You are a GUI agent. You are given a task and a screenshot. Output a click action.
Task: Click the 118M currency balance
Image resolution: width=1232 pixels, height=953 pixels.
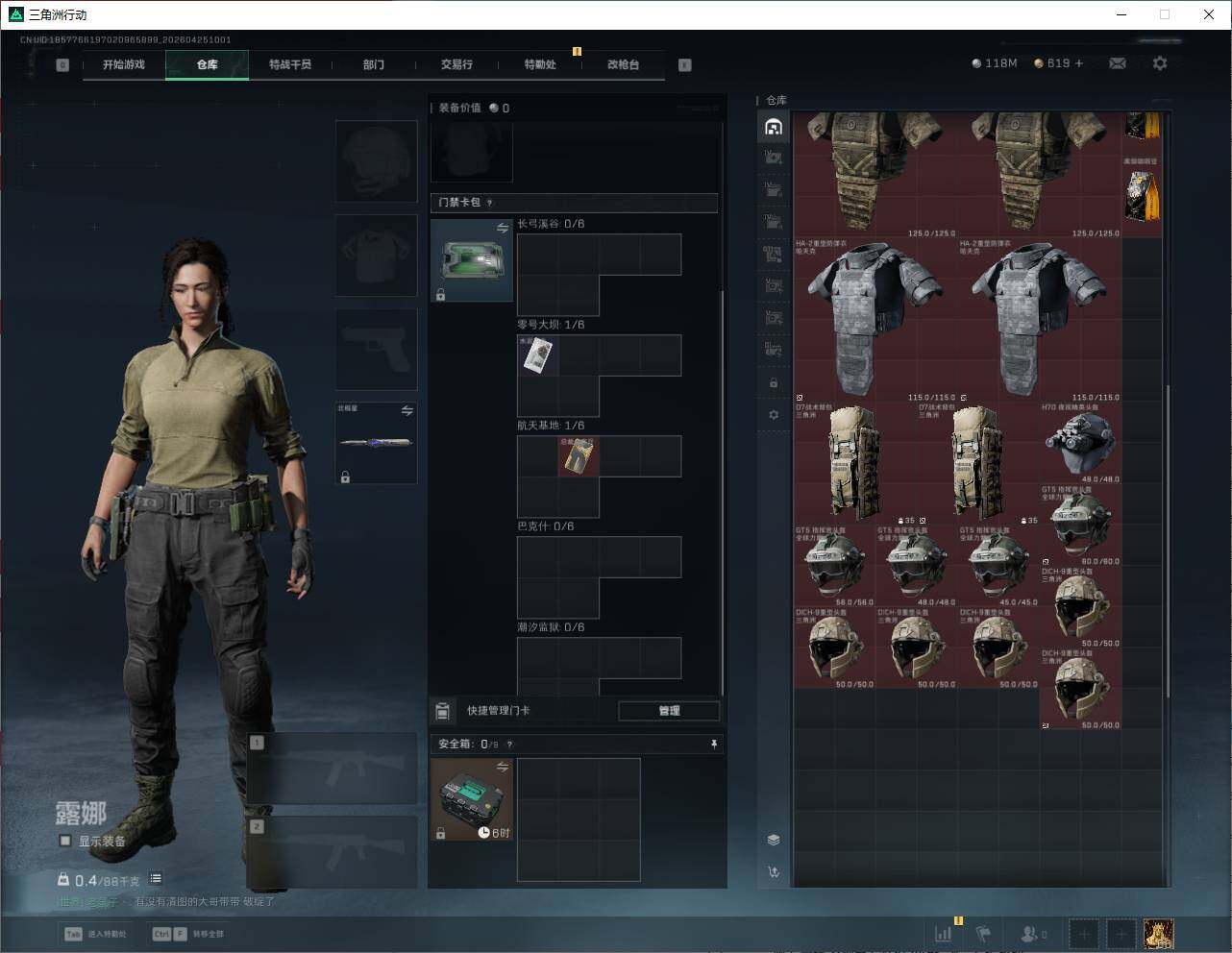(995, 63)
